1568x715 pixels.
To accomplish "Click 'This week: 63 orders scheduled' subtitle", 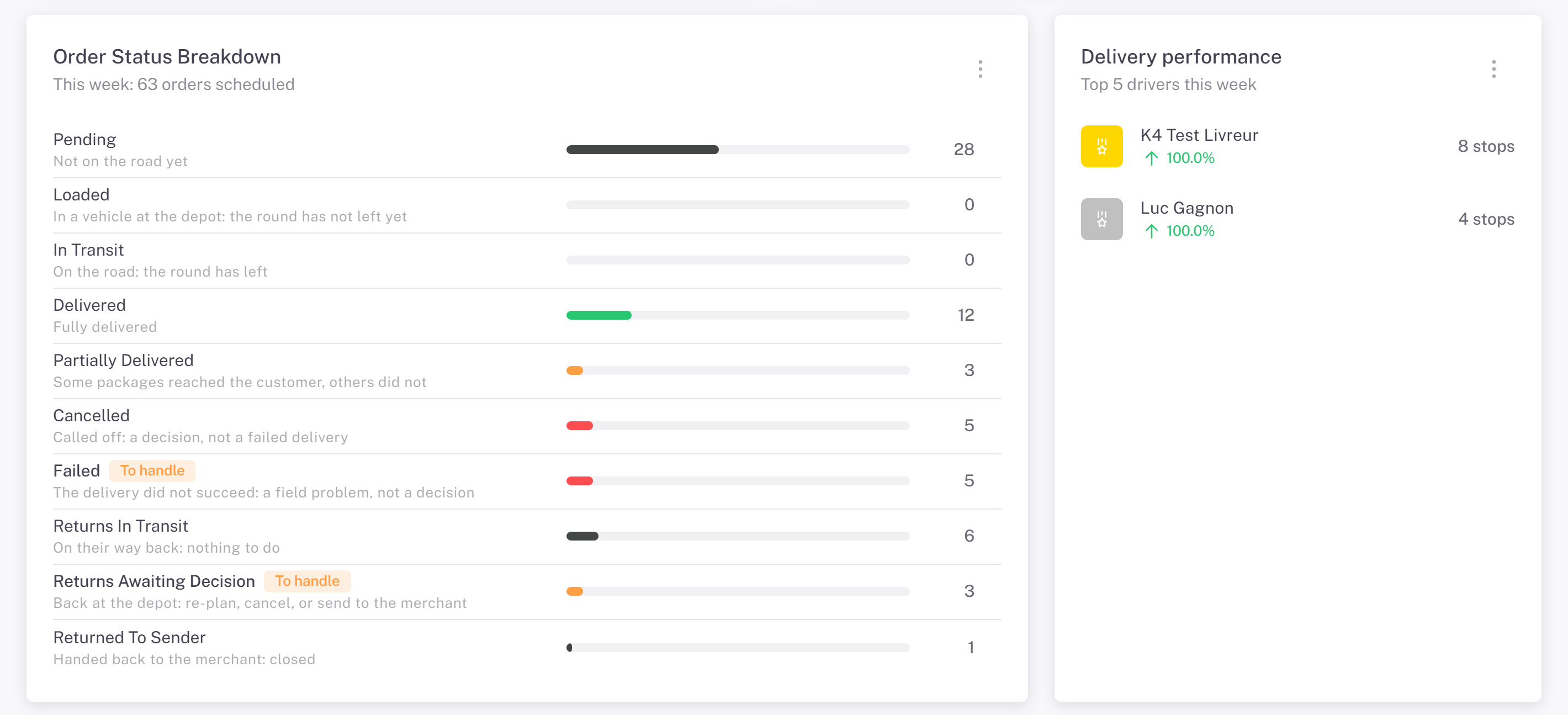I will coord(173,84).
